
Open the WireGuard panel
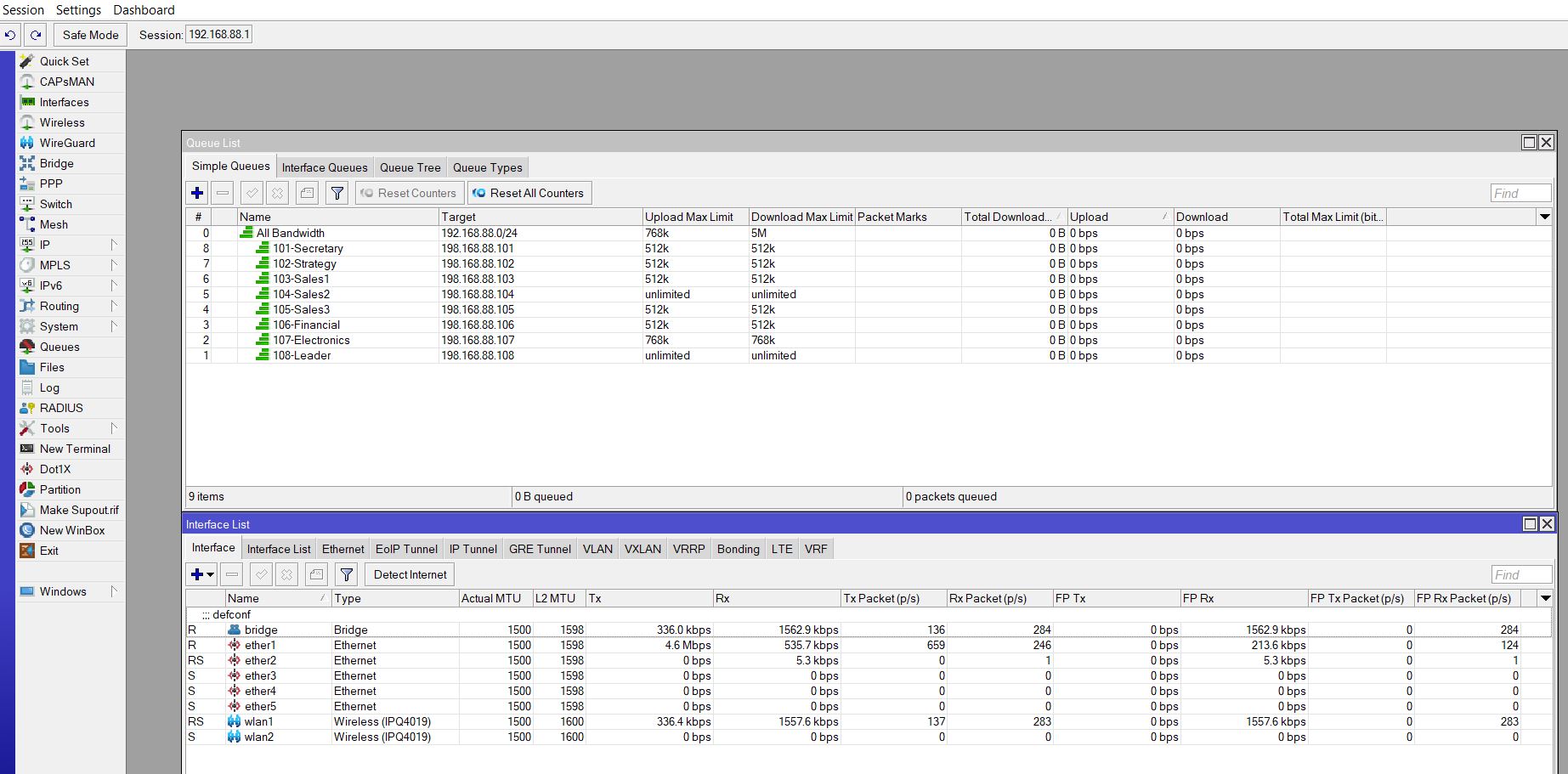[x=68, y=143]
